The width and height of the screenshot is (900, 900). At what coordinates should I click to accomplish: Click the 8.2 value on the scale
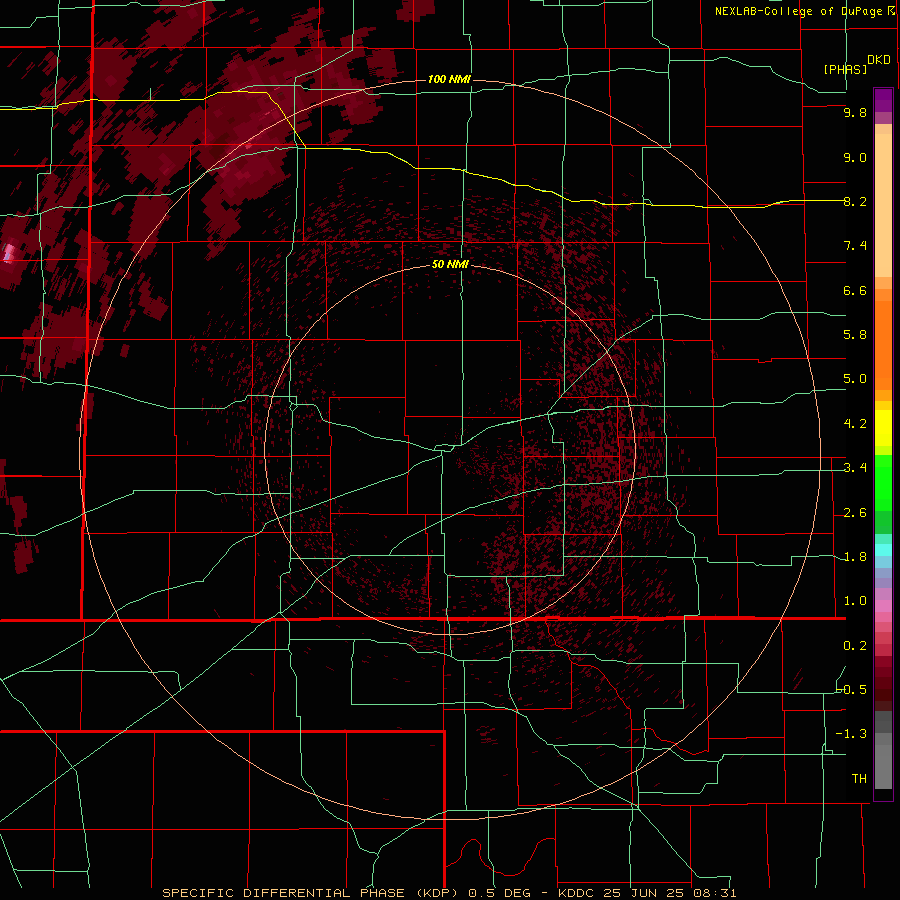pyautogui.click(x=855, y=201)
